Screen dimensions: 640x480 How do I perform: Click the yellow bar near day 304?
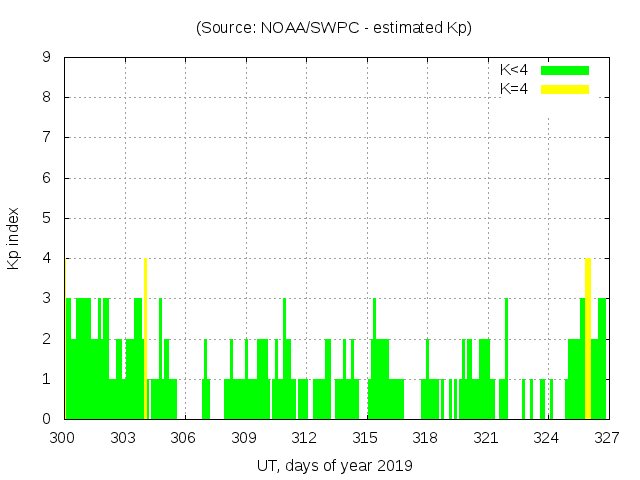146,338
